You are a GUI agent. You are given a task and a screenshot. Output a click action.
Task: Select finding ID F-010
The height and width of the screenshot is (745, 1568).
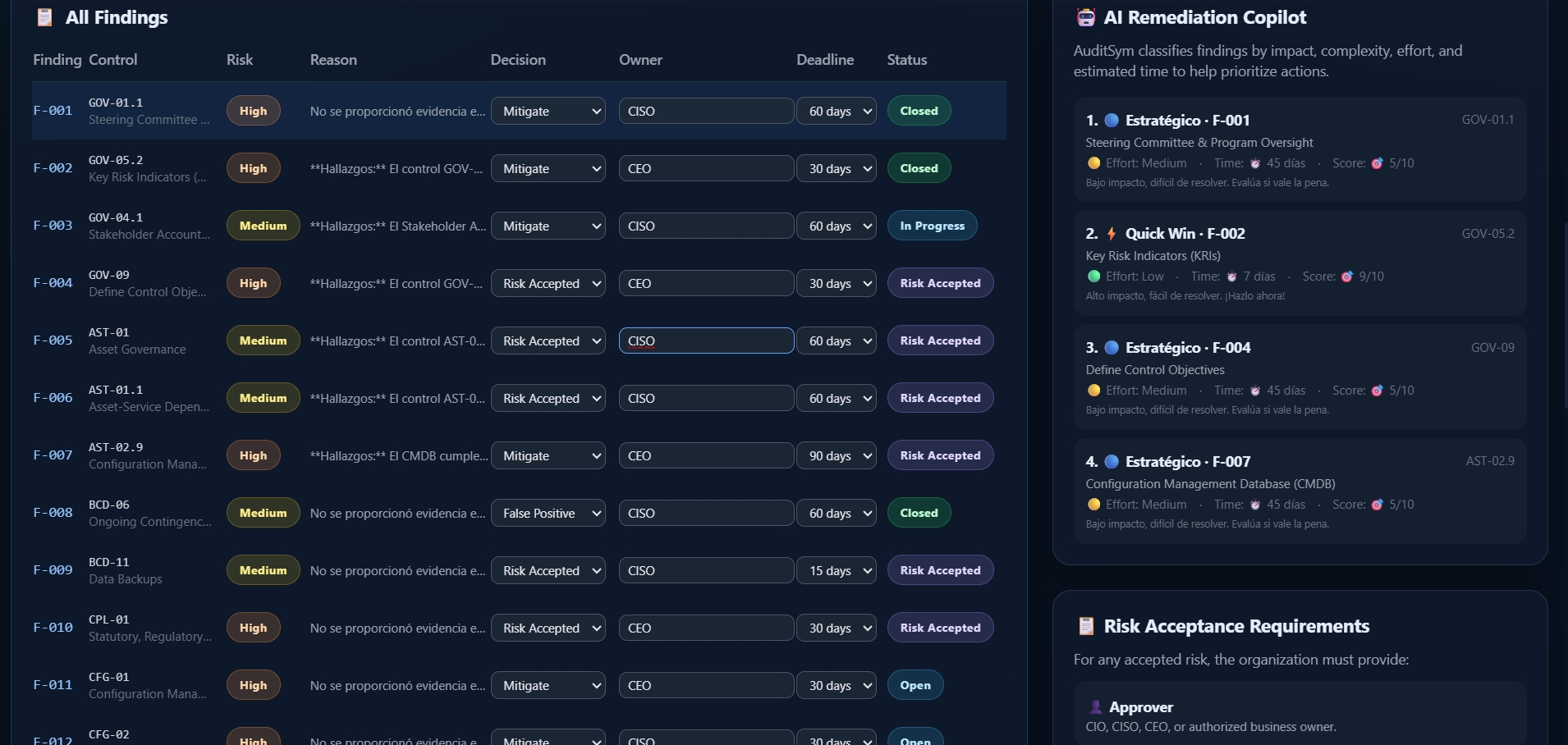click(53, 628)
